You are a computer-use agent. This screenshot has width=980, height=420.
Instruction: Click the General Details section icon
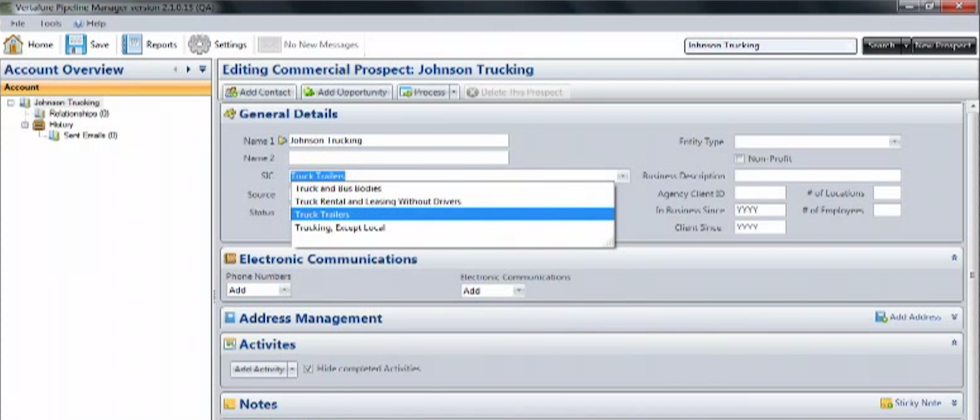click(x=229, y=114)
